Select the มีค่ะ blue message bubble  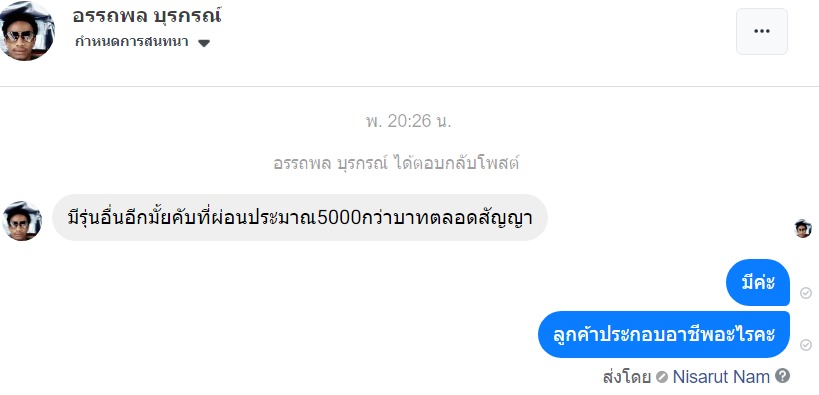tap(758, 283)
